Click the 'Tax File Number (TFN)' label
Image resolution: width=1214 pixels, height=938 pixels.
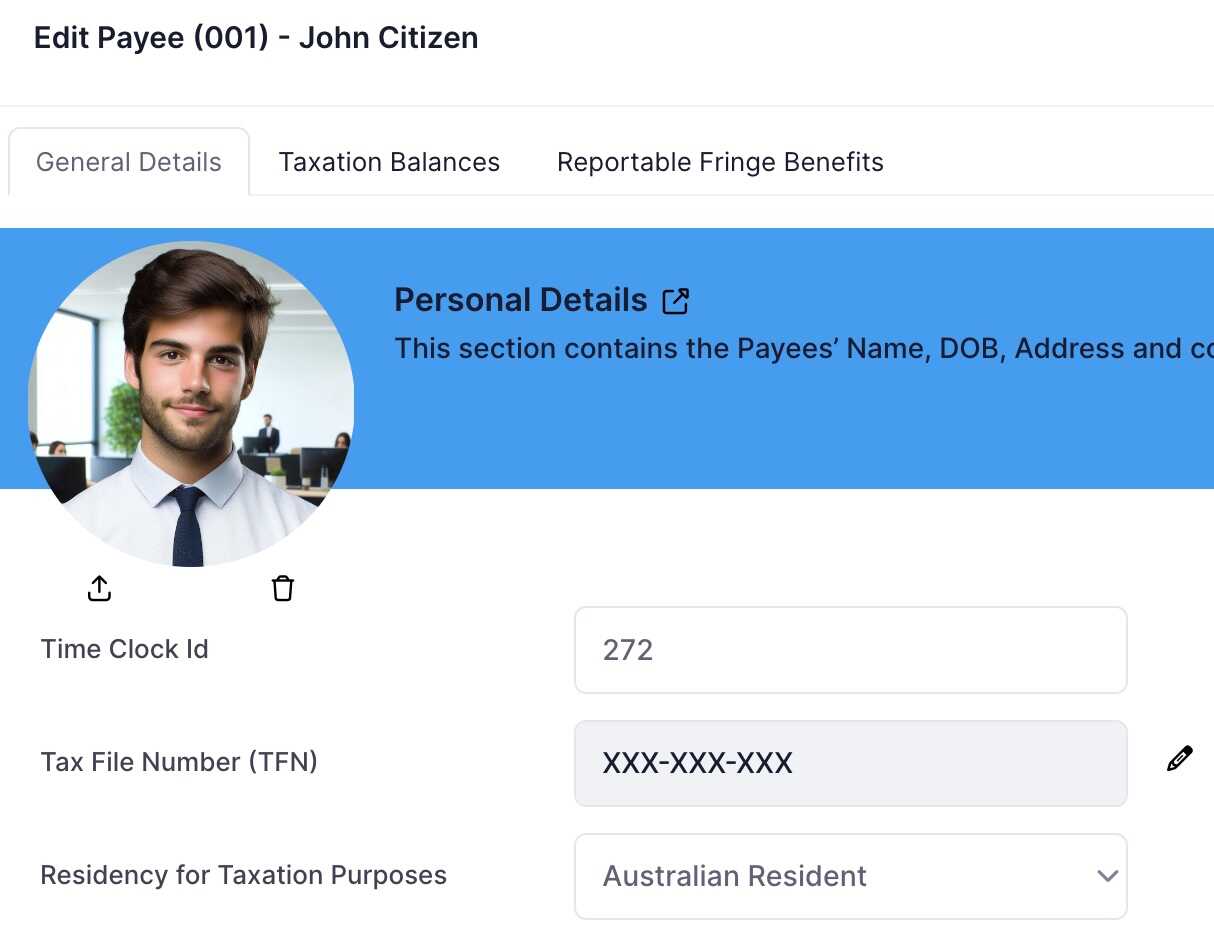[179, 762]
